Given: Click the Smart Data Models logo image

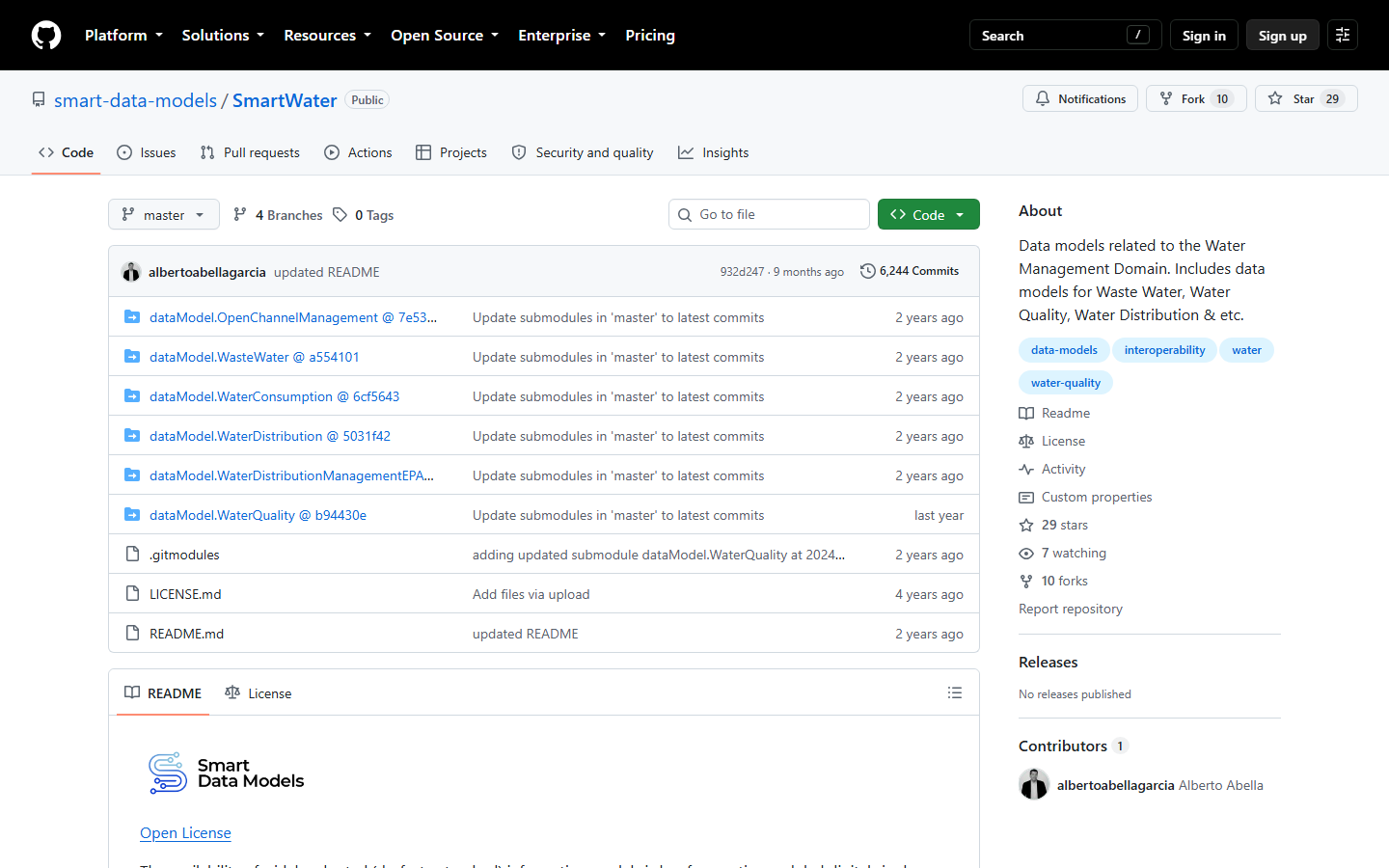Looking at the screenshot, I should coord(227,773).
